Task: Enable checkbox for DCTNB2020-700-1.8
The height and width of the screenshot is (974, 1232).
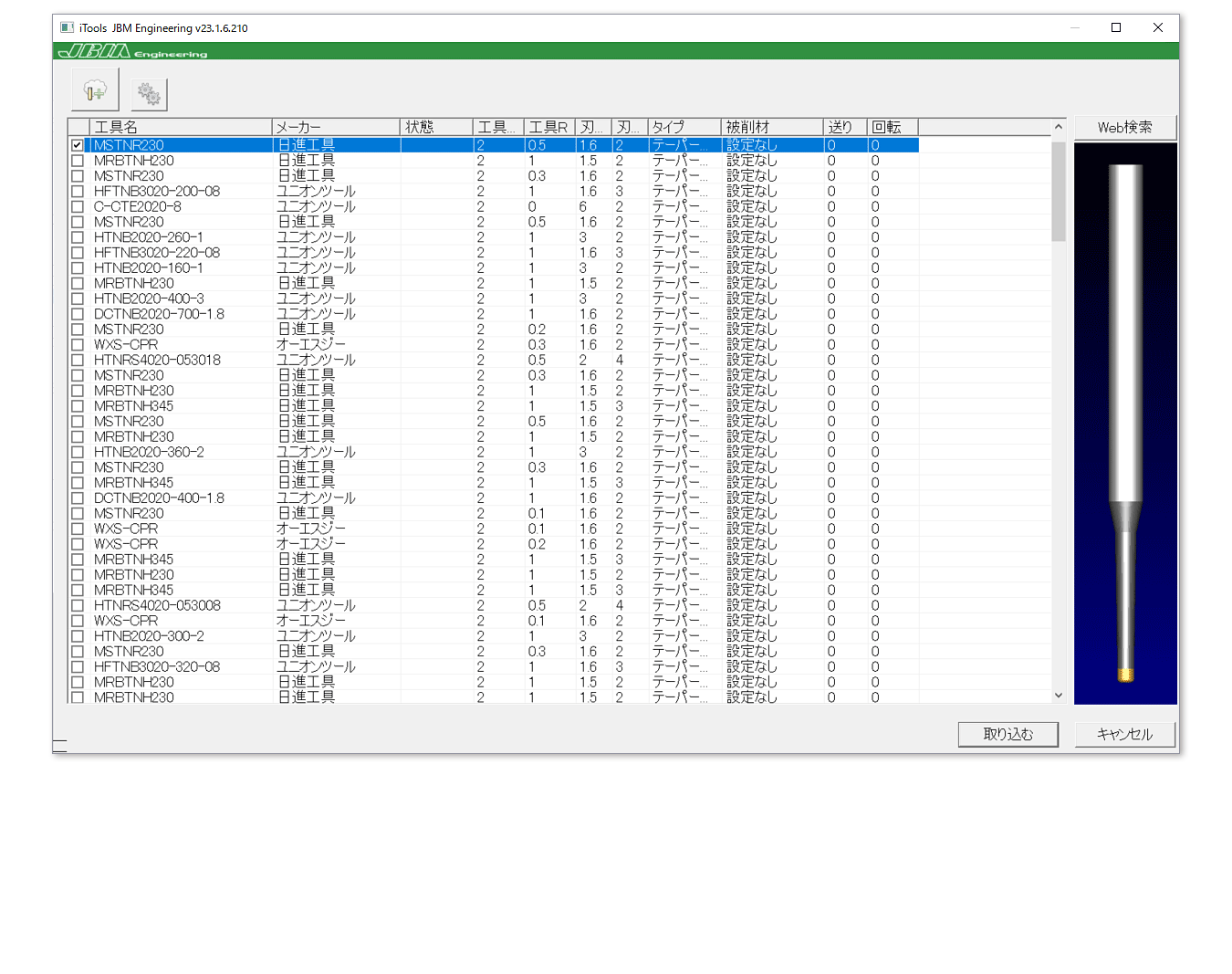Action: (78, 314)
